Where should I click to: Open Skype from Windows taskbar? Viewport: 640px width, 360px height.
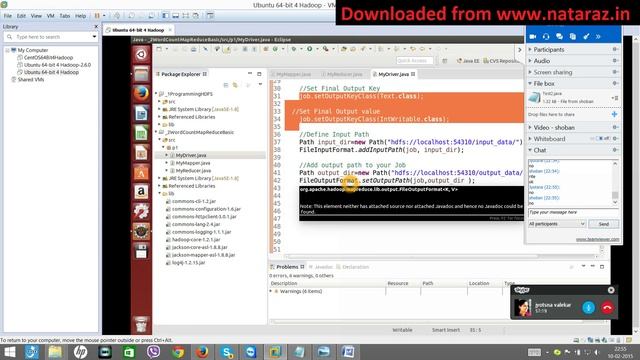pyautogui.click(x=227, y=352)
